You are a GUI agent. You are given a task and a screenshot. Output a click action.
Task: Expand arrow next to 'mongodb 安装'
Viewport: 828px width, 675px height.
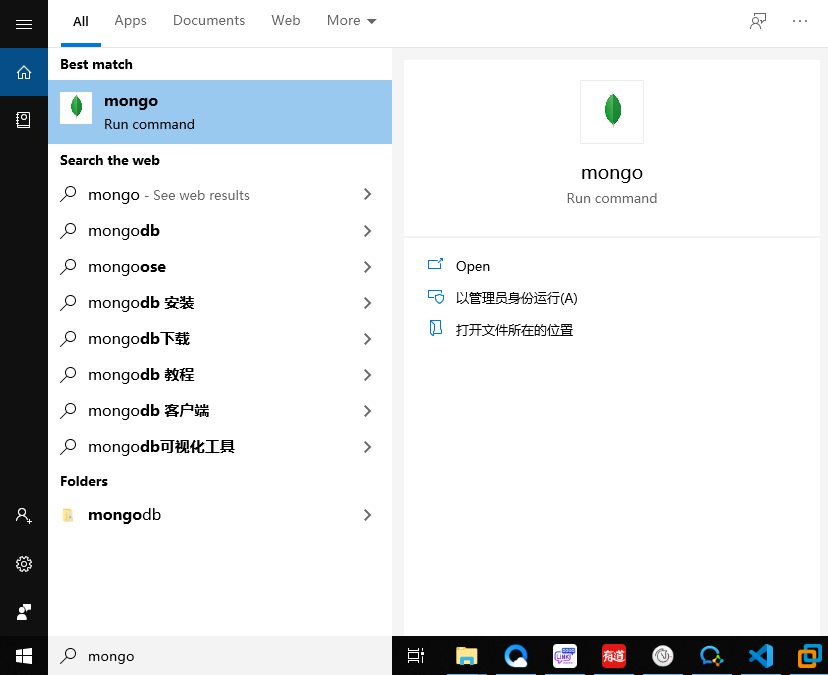pos(368,303)
